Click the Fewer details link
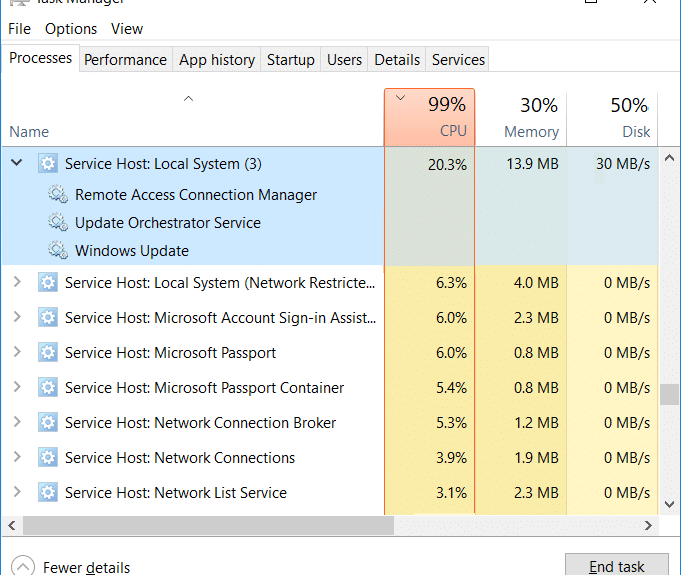 tap(86, 567)
